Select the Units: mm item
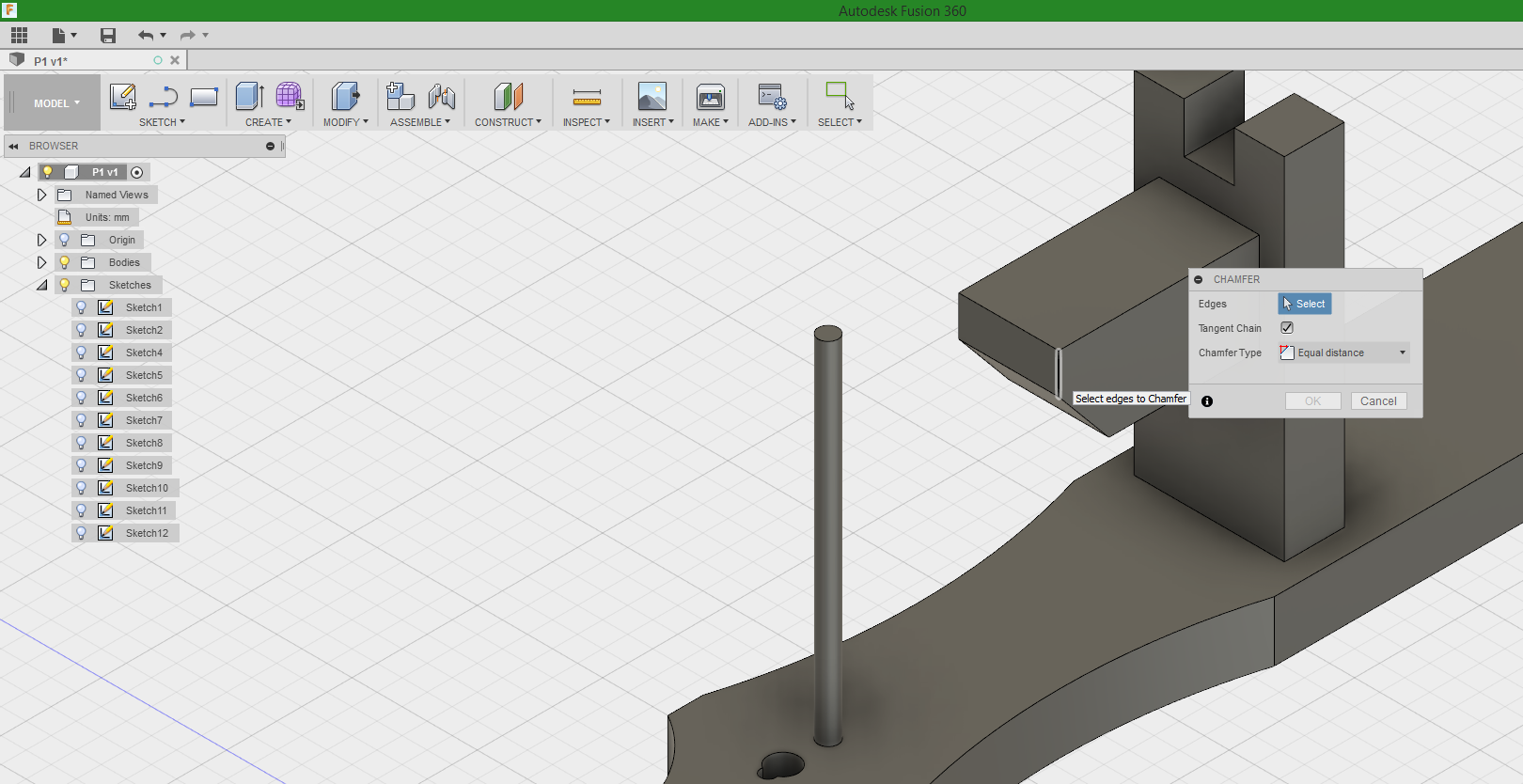 (x=107, y=217)
